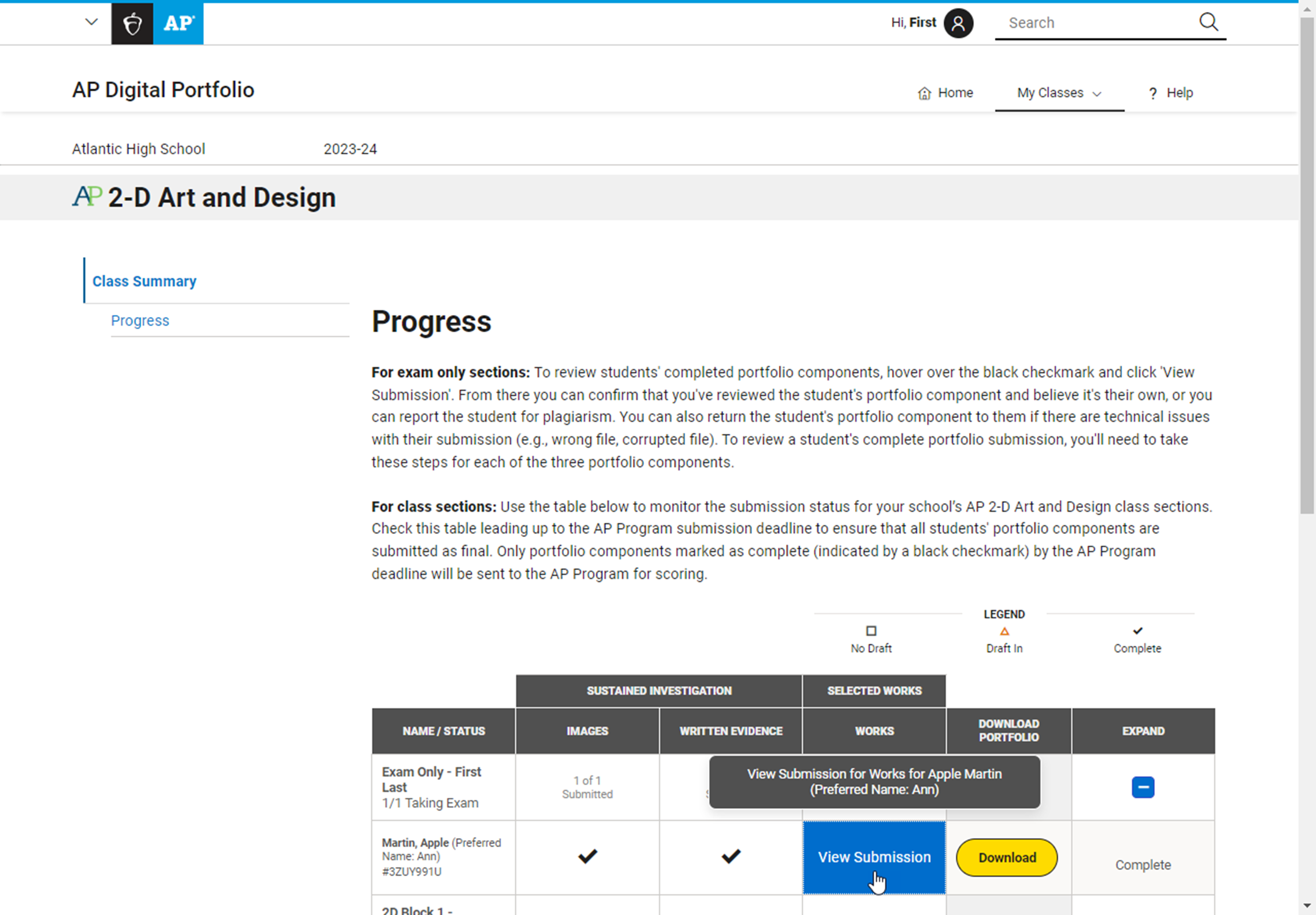
Task: Click the AP Digital Portfolio title
Action: [163, 90]
